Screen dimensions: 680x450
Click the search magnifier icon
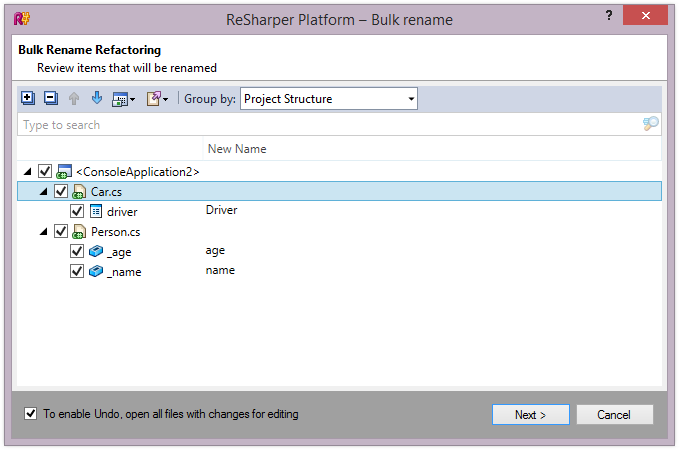click(651, 124)
